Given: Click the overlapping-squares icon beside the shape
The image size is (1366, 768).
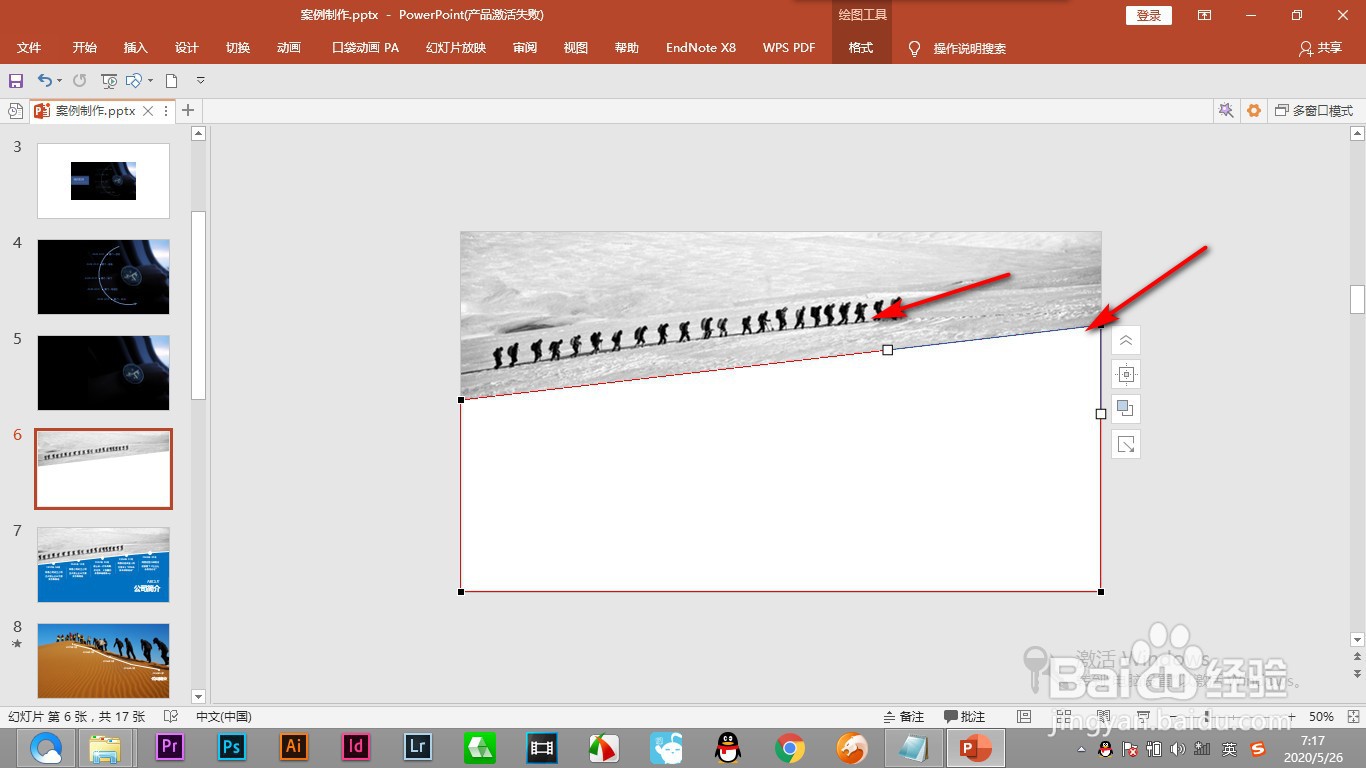Looking at the screenshot, I should tap(1126, 409).
